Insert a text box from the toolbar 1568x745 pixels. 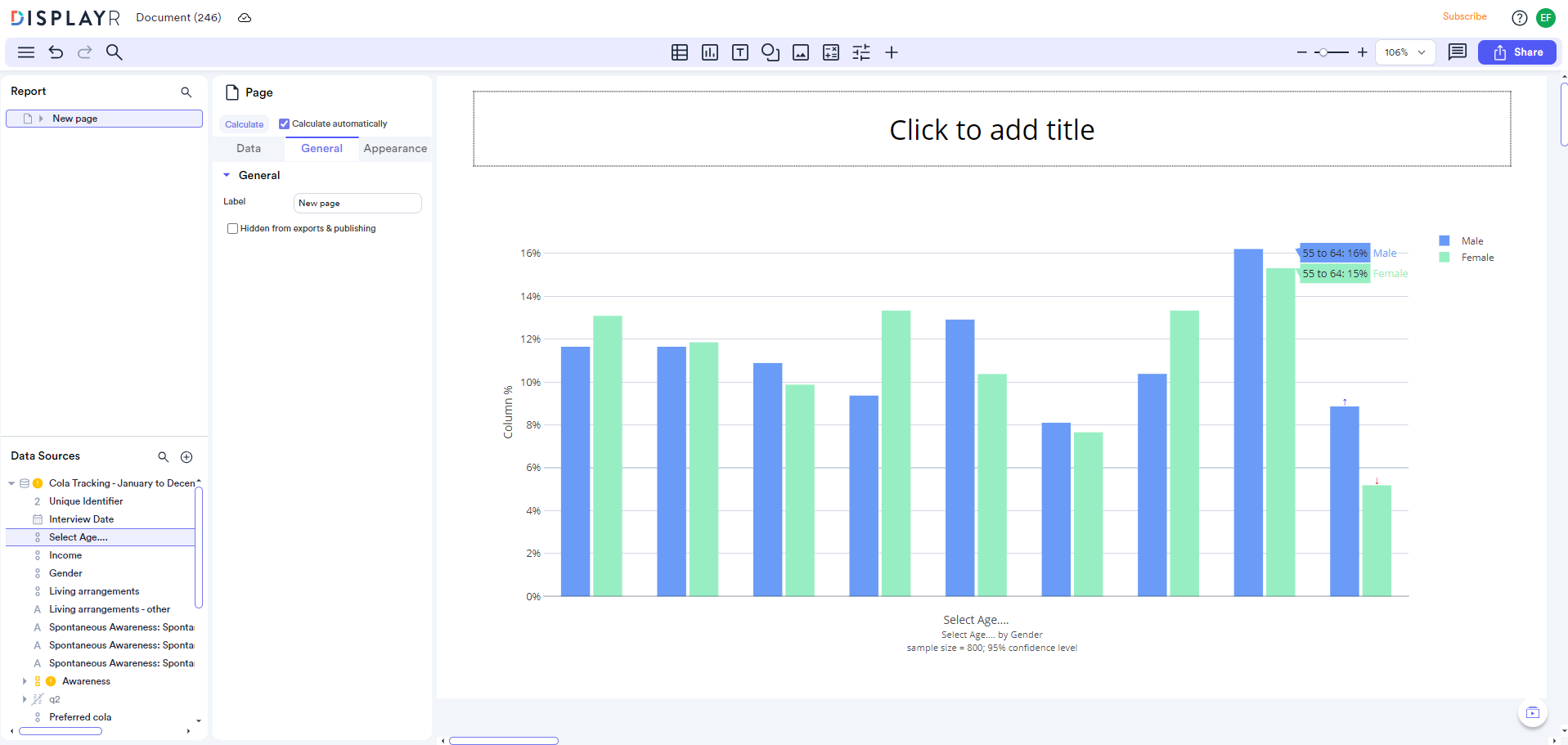click(739, 52)
